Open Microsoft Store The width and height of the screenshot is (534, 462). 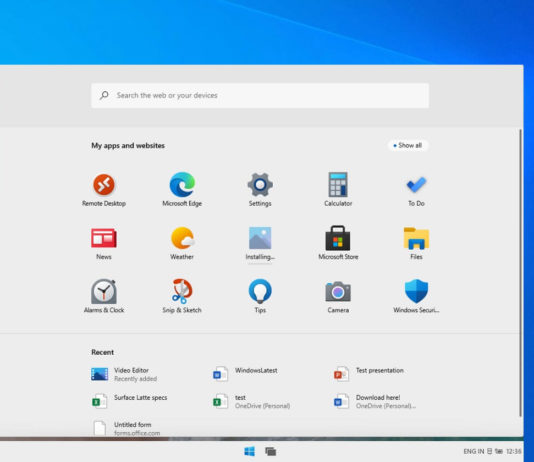(338, 242)
